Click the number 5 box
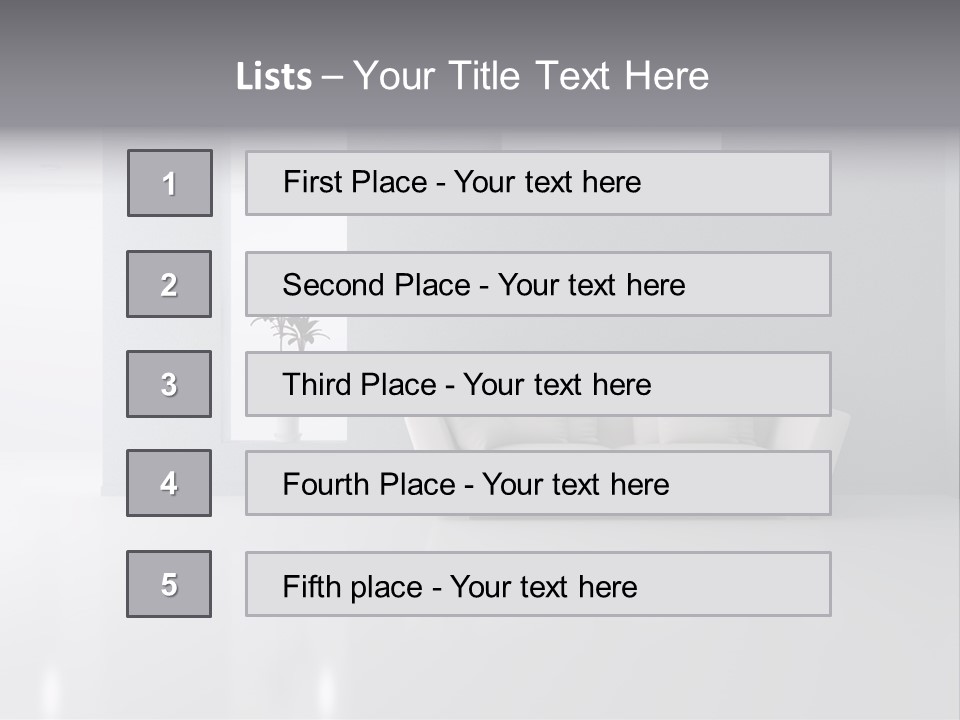This screenshot has height=720, width=960. pyautogui.click(x=169, y=584)
